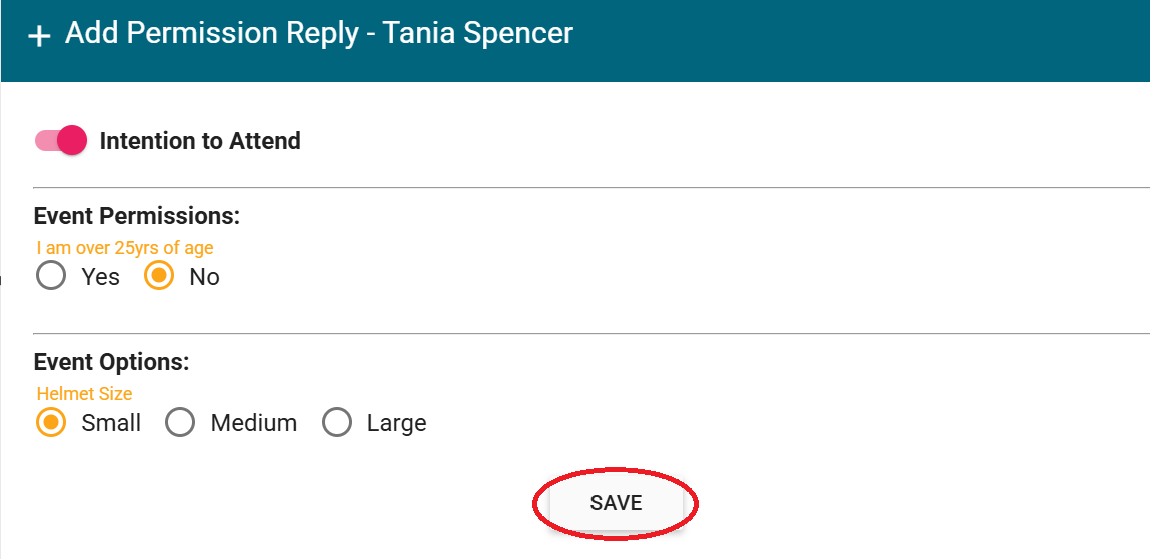Click the 'Event Options:' heading
The image size is (1150, 559).
[111, 362]
